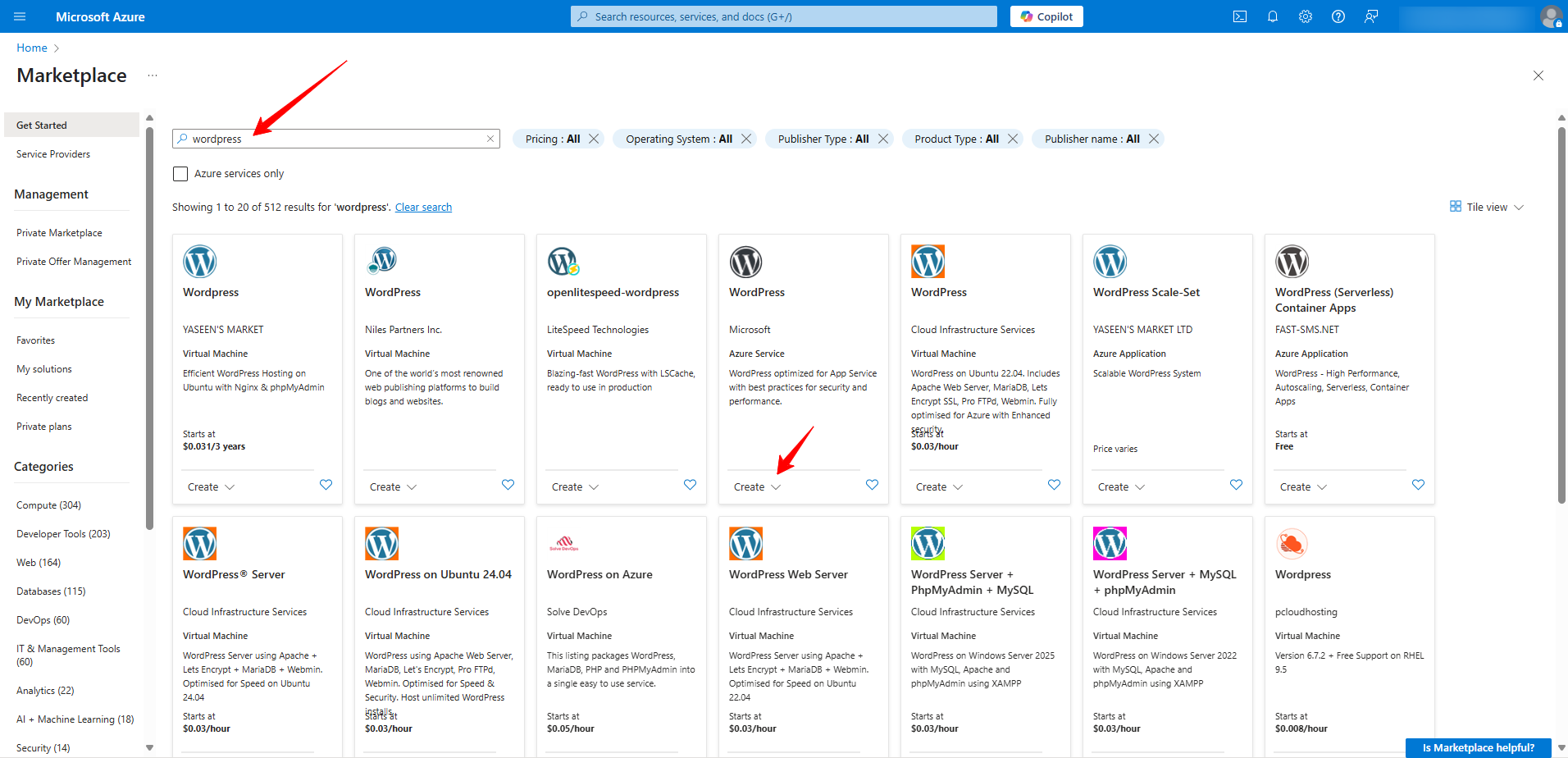Expand Create on Niles Partners WordPress card
1568x758 pixels.
[393, 487]
